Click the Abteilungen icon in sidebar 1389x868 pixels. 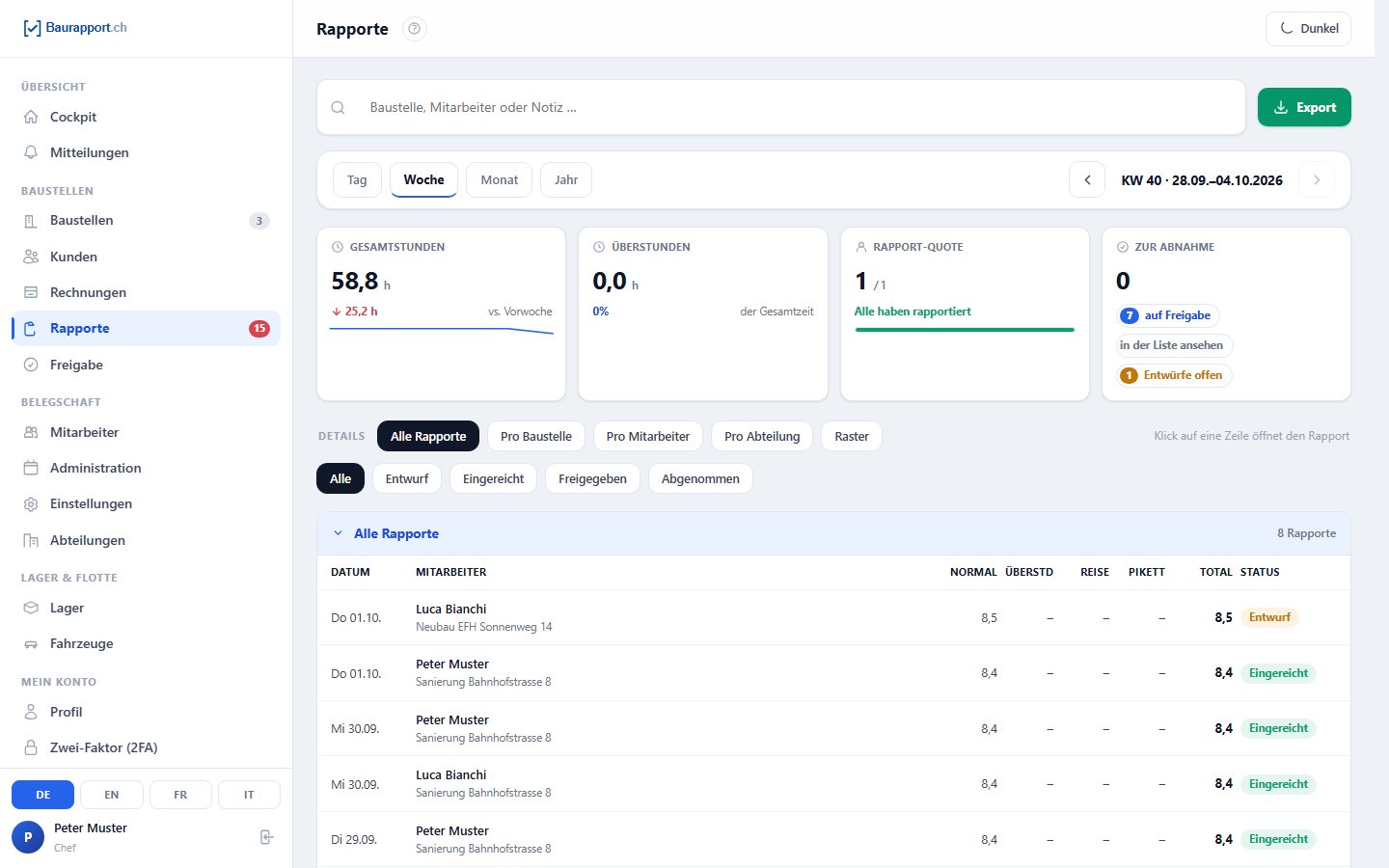pos(31,540)
